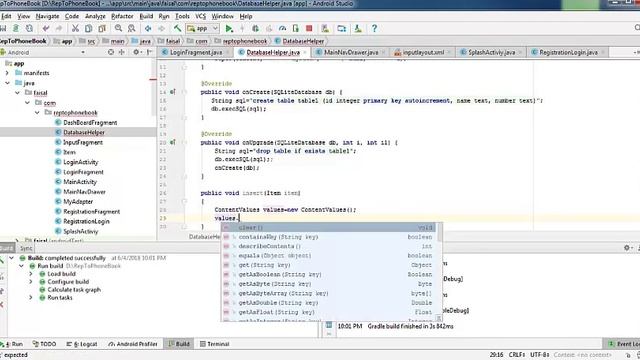The width and height of the screenshot is (640, 360).
Task: Open the Android Profiler tool window
Action: point(133,344)
